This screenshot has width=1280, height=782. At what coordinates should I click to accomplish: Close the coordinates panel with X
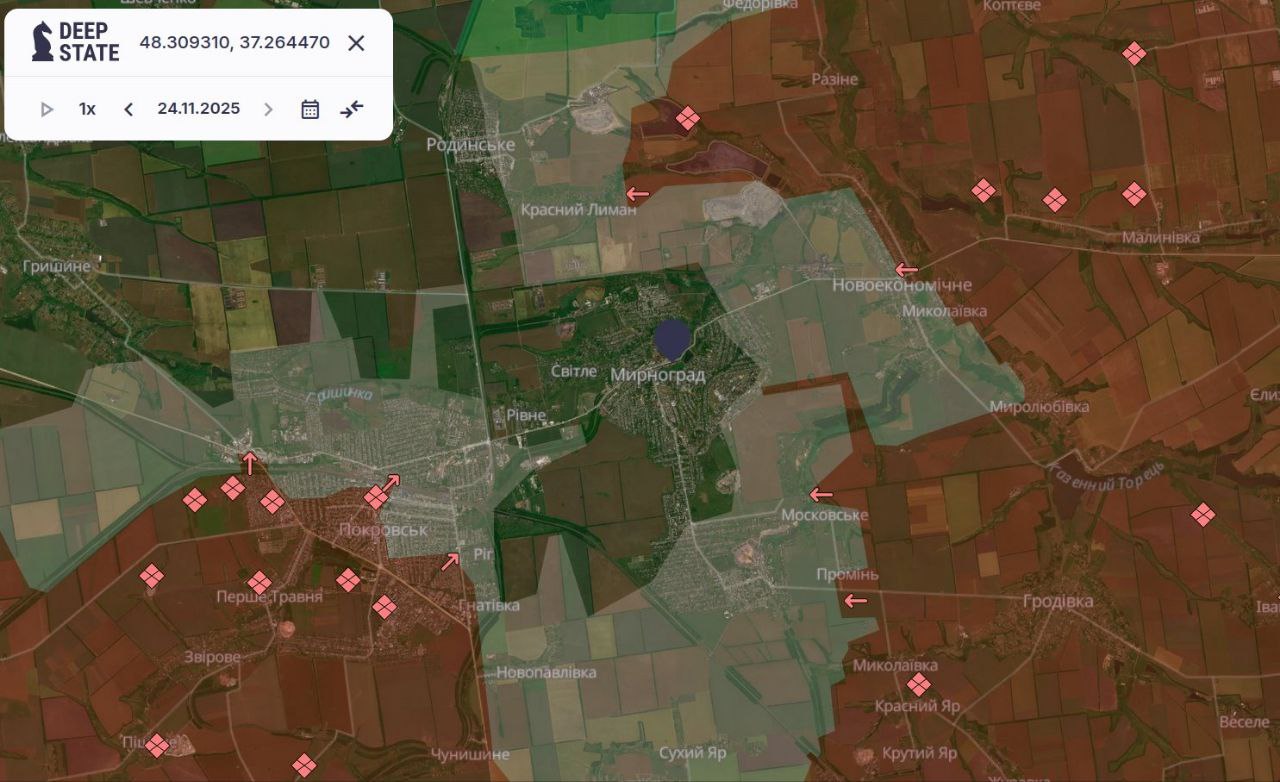356,43
